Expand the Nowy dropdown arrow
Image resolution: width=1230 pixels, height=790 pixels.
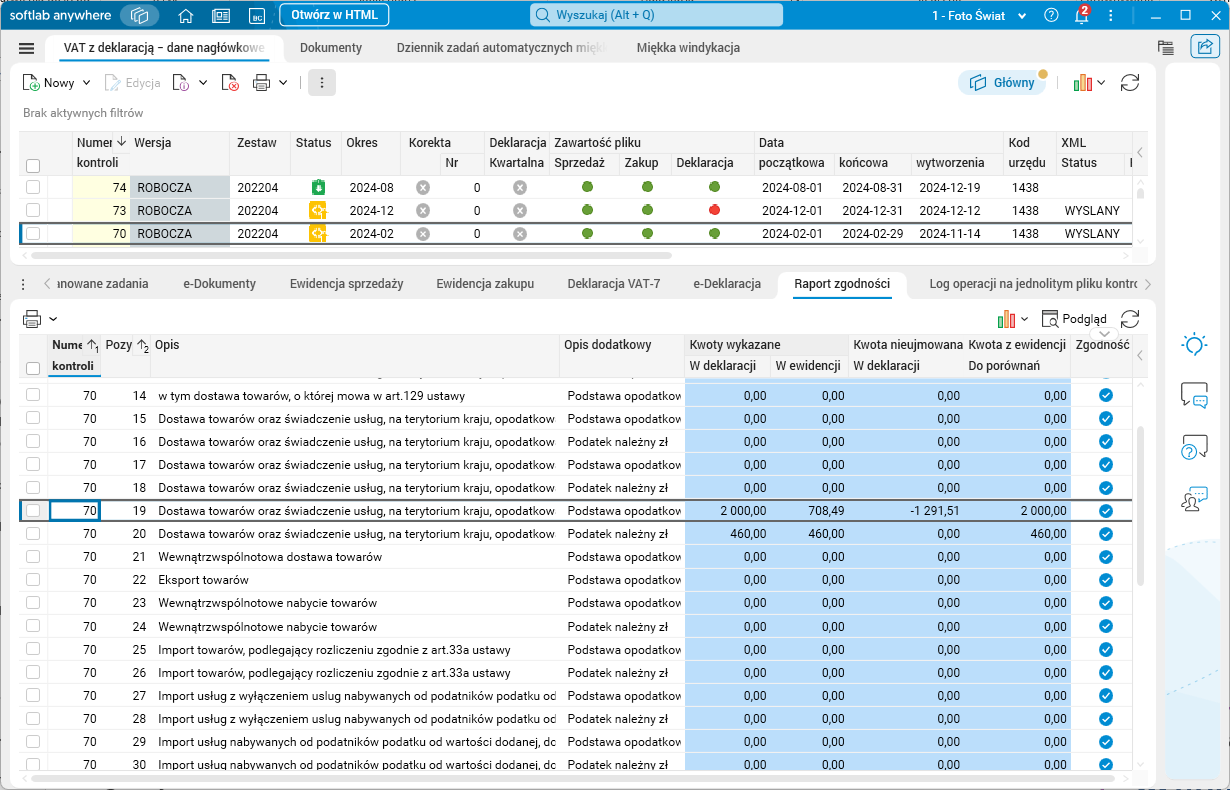(86, 83)
